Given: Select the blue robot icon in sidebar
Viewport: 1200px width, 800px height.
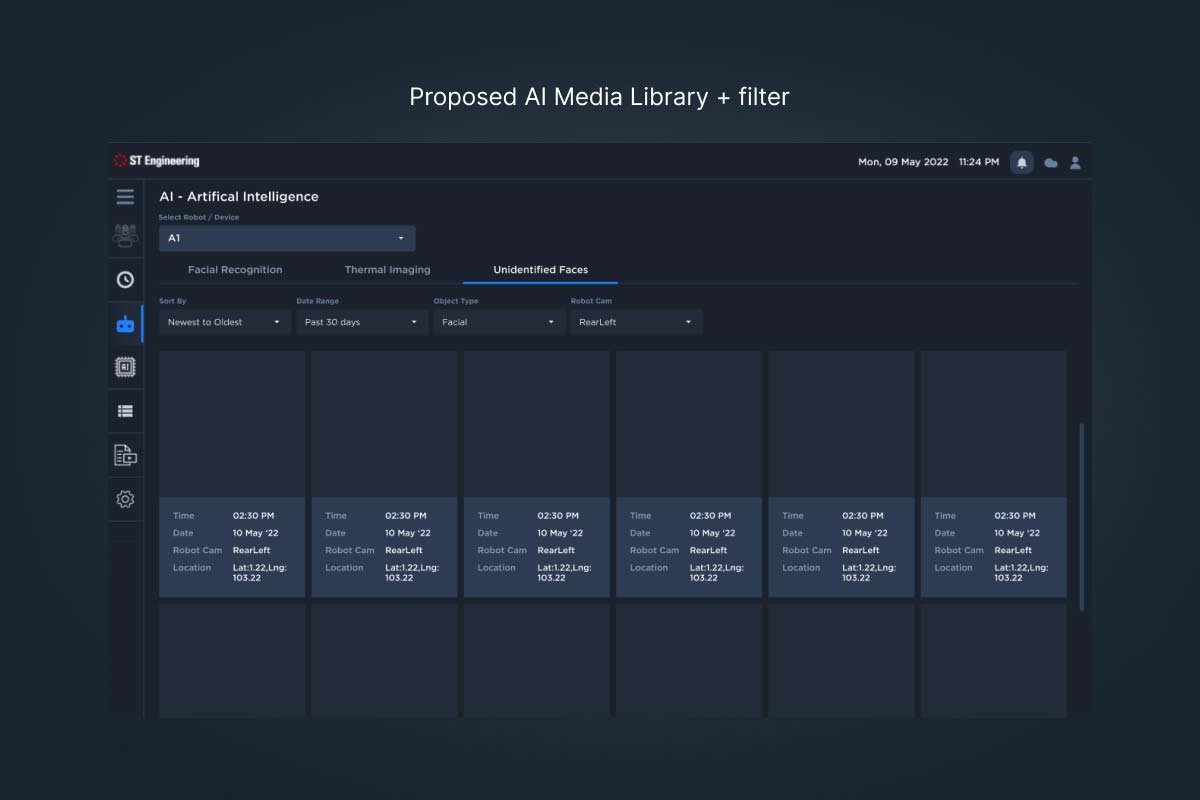Looking at the screenshot, I should [x=125, y=324].
